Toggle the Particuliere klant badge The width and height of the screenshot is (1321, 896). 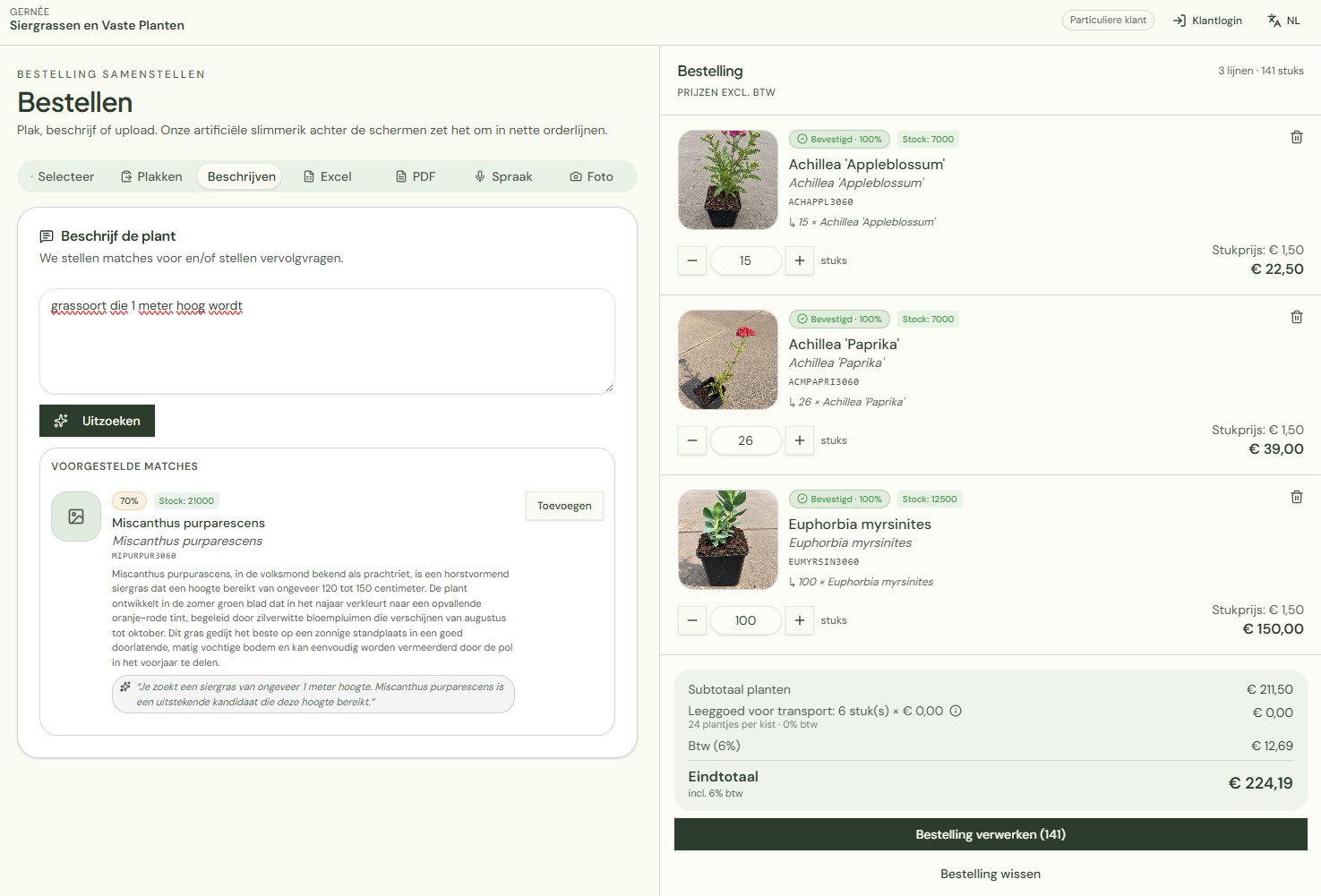(x=1108, y=20)
